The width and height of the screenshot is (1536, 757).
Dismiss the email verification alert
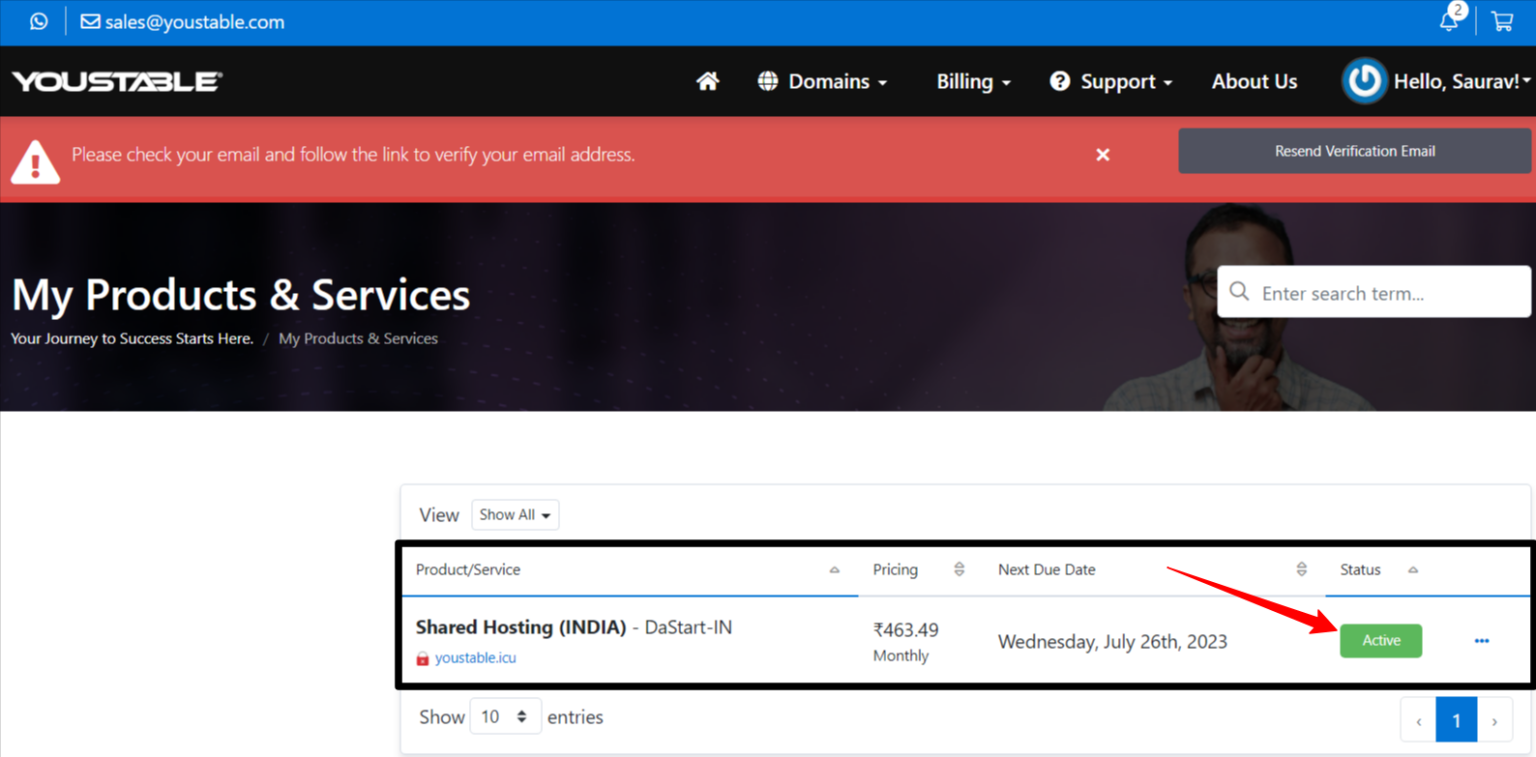(1103, 155)
